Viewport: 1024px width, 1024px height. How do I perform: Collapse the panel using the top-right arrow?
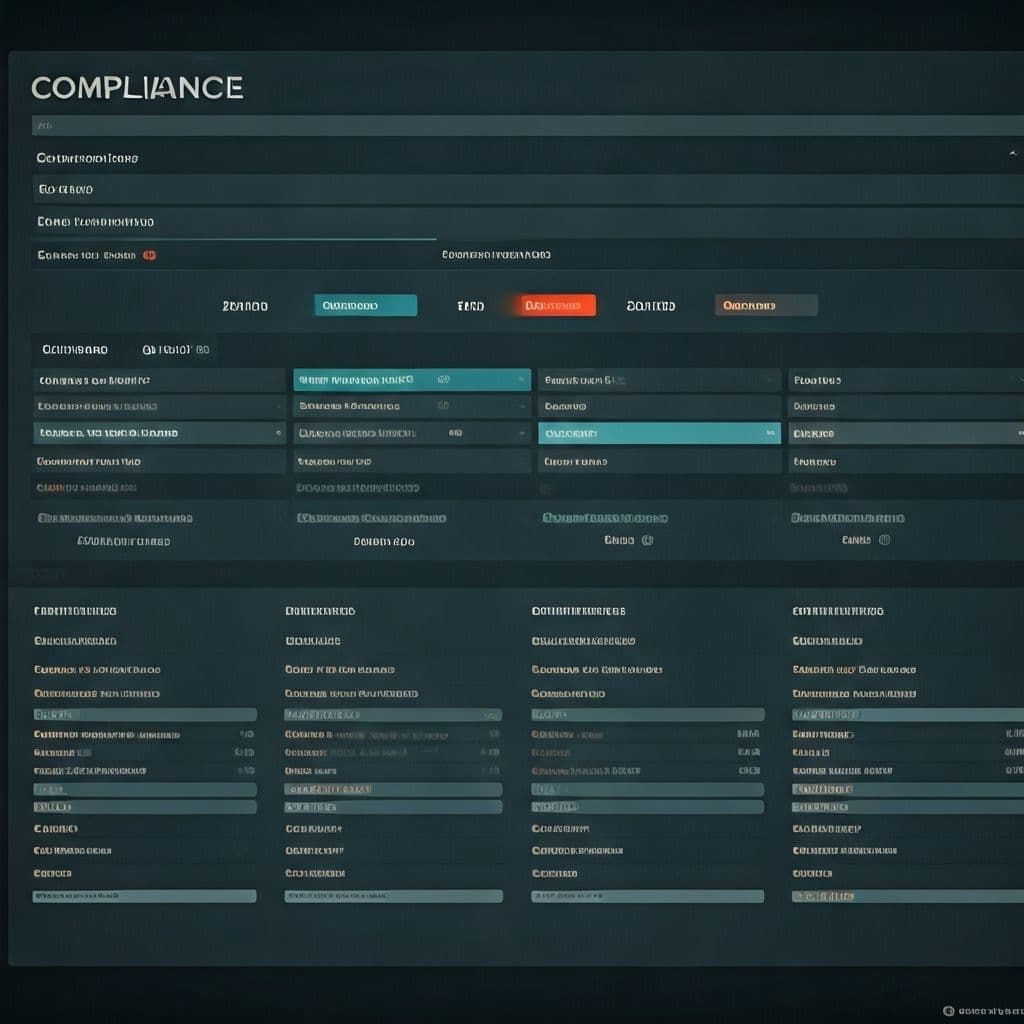coord(1013,154)
